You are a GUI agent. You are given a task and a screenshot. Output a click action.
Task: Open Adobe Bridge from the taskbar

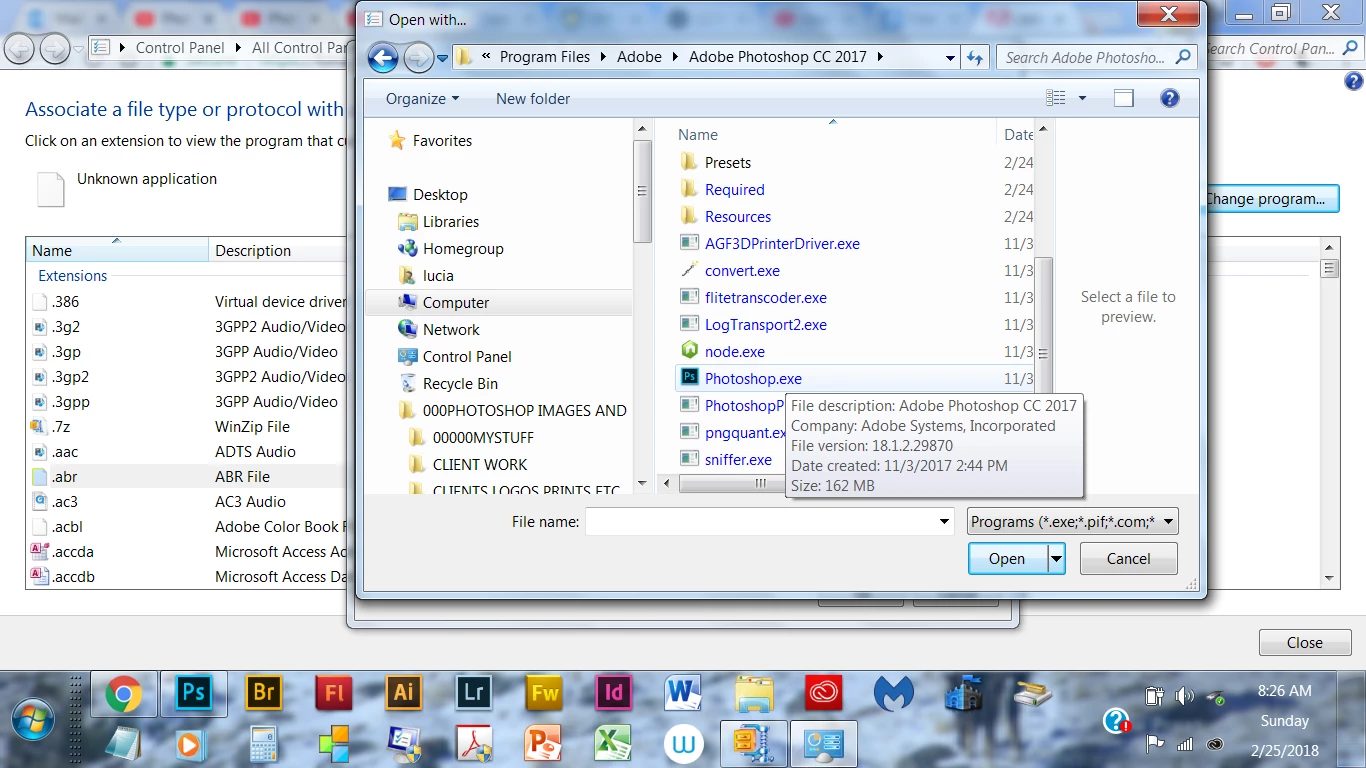click(264, 692)
